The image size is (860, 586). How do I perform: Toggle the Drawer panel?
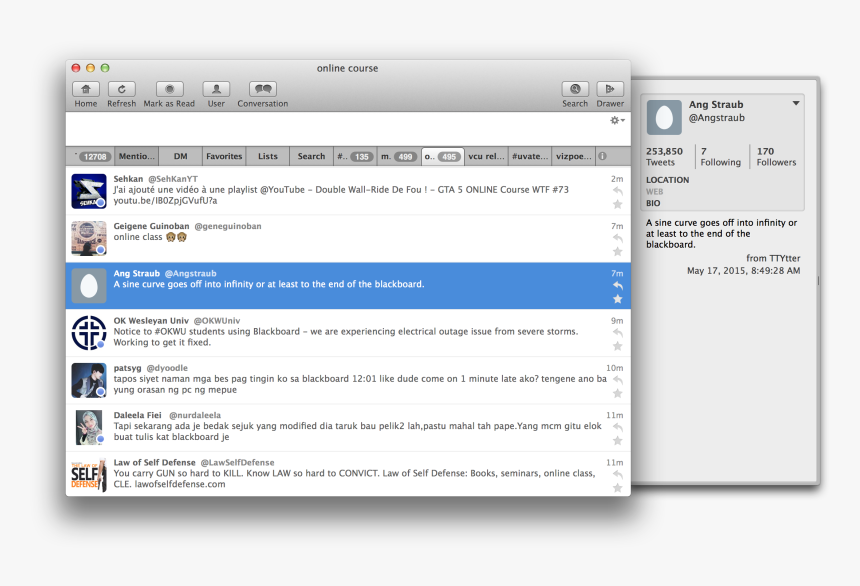tap(610, 90)
